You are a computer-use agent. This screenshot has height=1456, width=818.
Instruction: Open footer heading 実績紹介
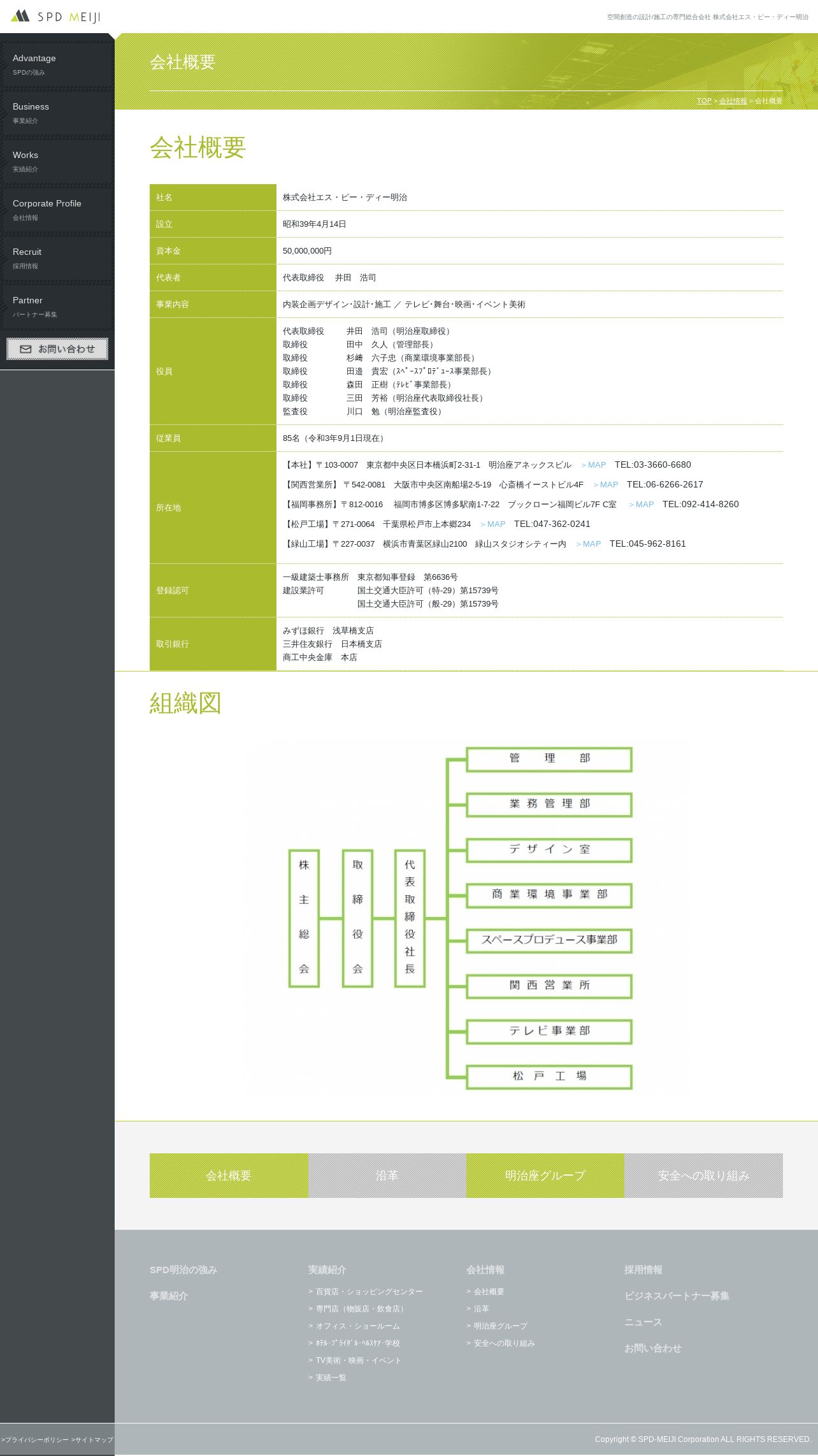point(327,1269)
